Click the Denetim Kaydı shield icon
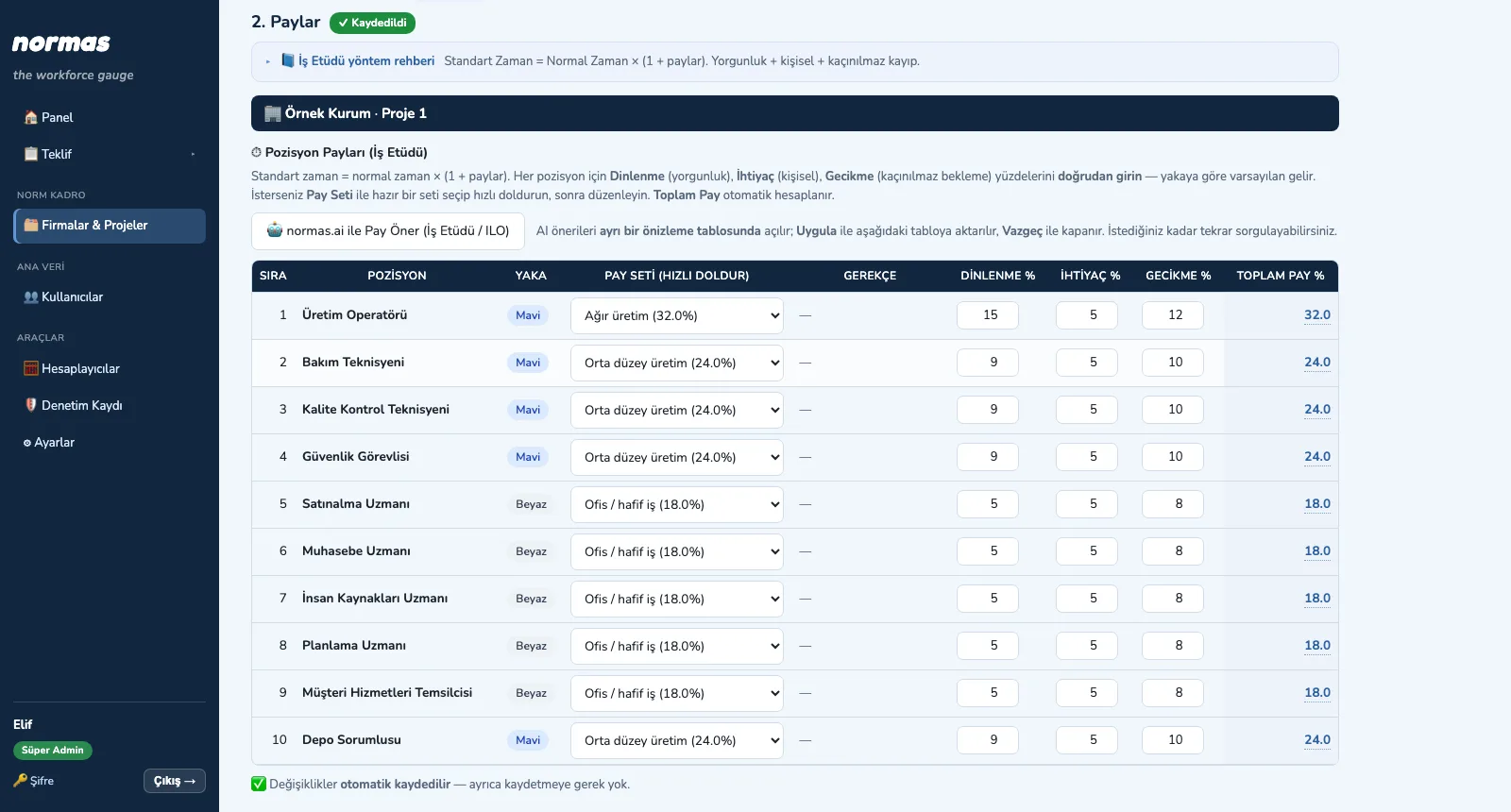This screenshot has width=1511, height=812. click(x=31, y=405)
